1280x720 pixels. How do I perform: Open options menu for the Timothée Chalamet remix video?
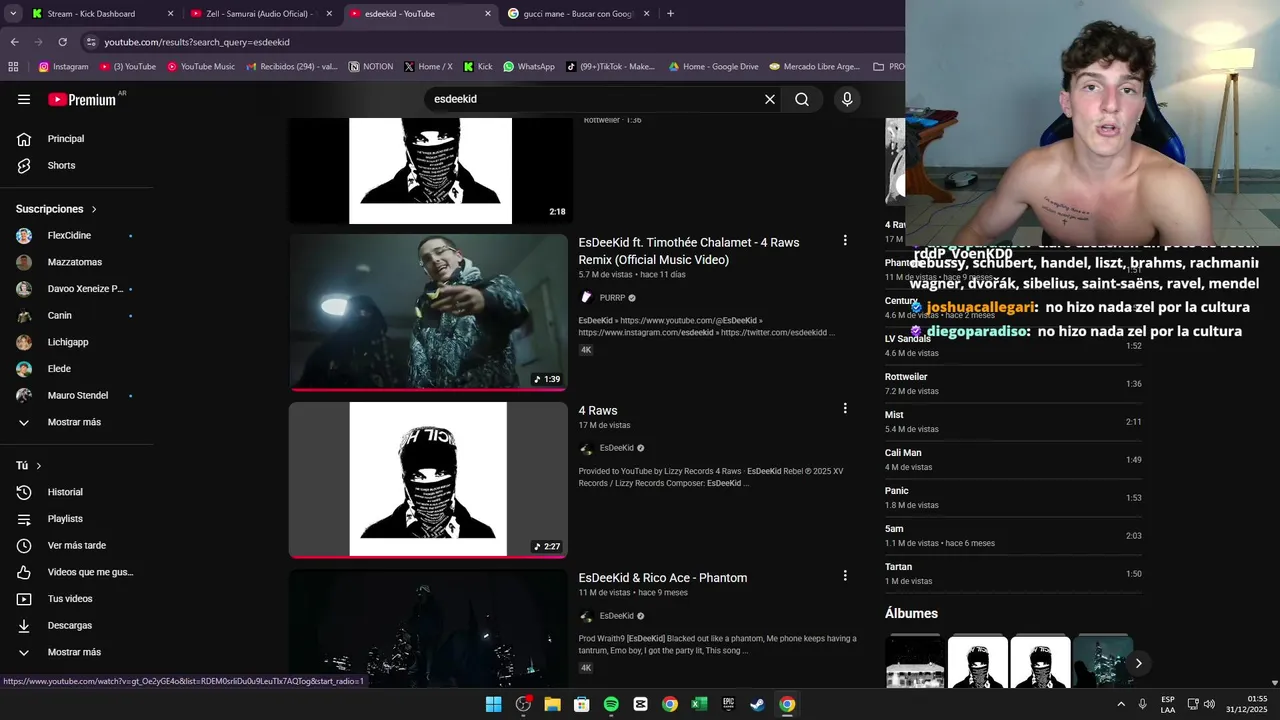point(845,241)
